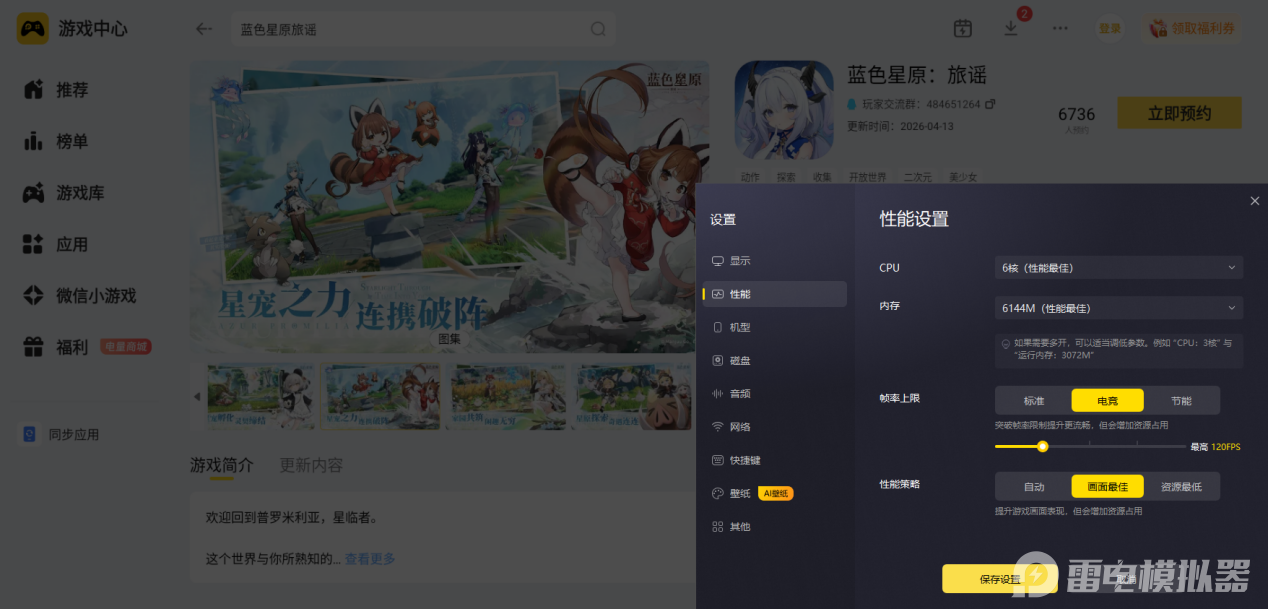Close the settings dialog
1268x609 pixels.
(1255, 201)
